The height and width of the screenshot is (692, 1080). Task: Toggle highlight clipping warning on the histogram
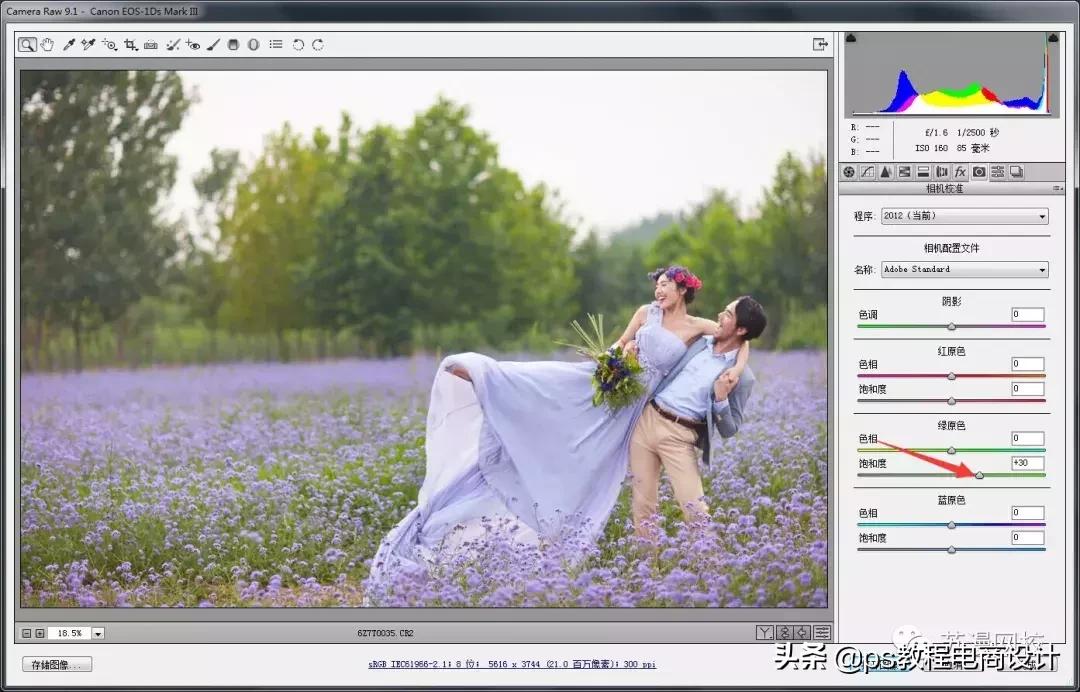click(1051, 38)
